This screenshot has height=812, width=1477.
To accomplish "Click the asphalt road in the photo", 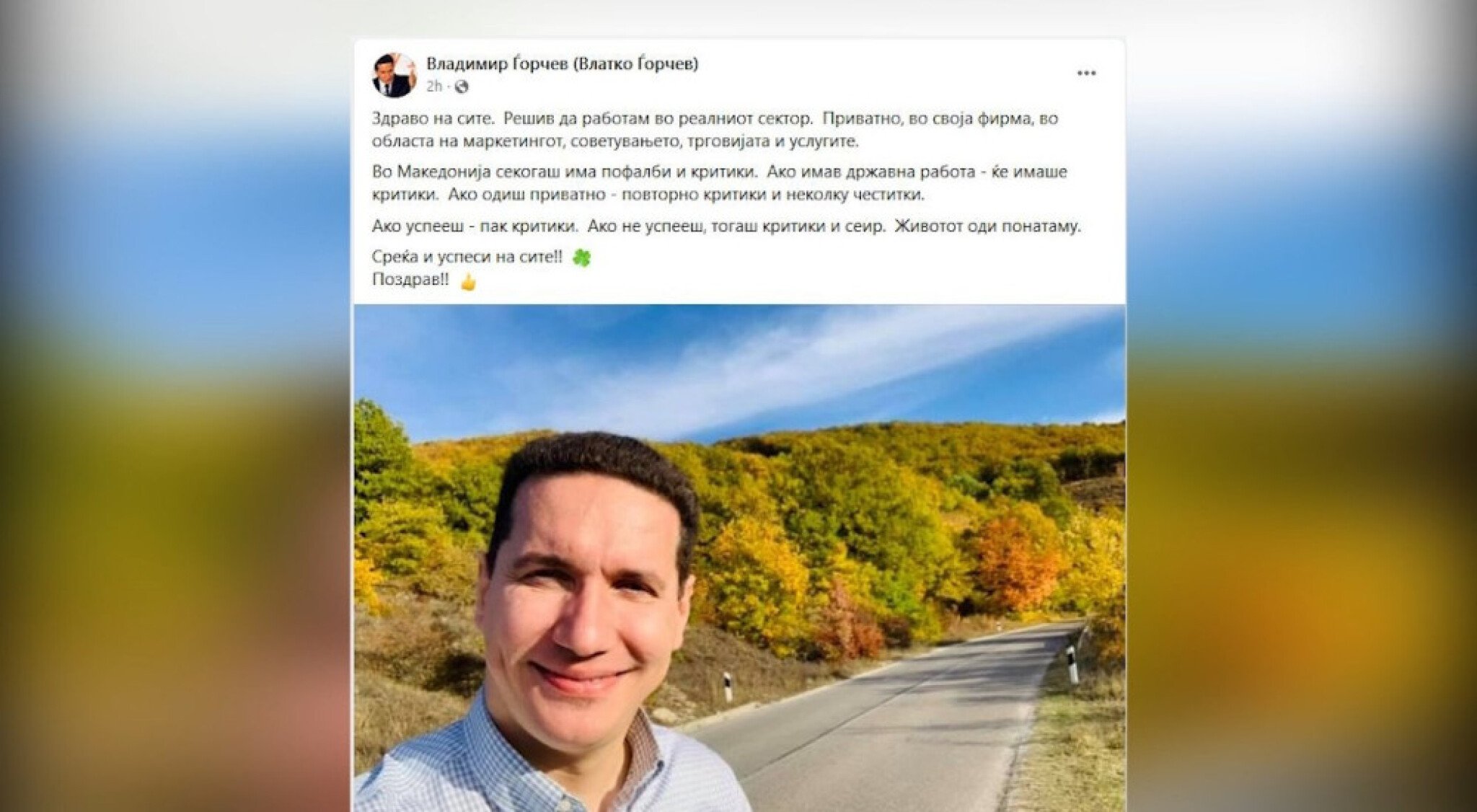I will click(x=887, y=728).
